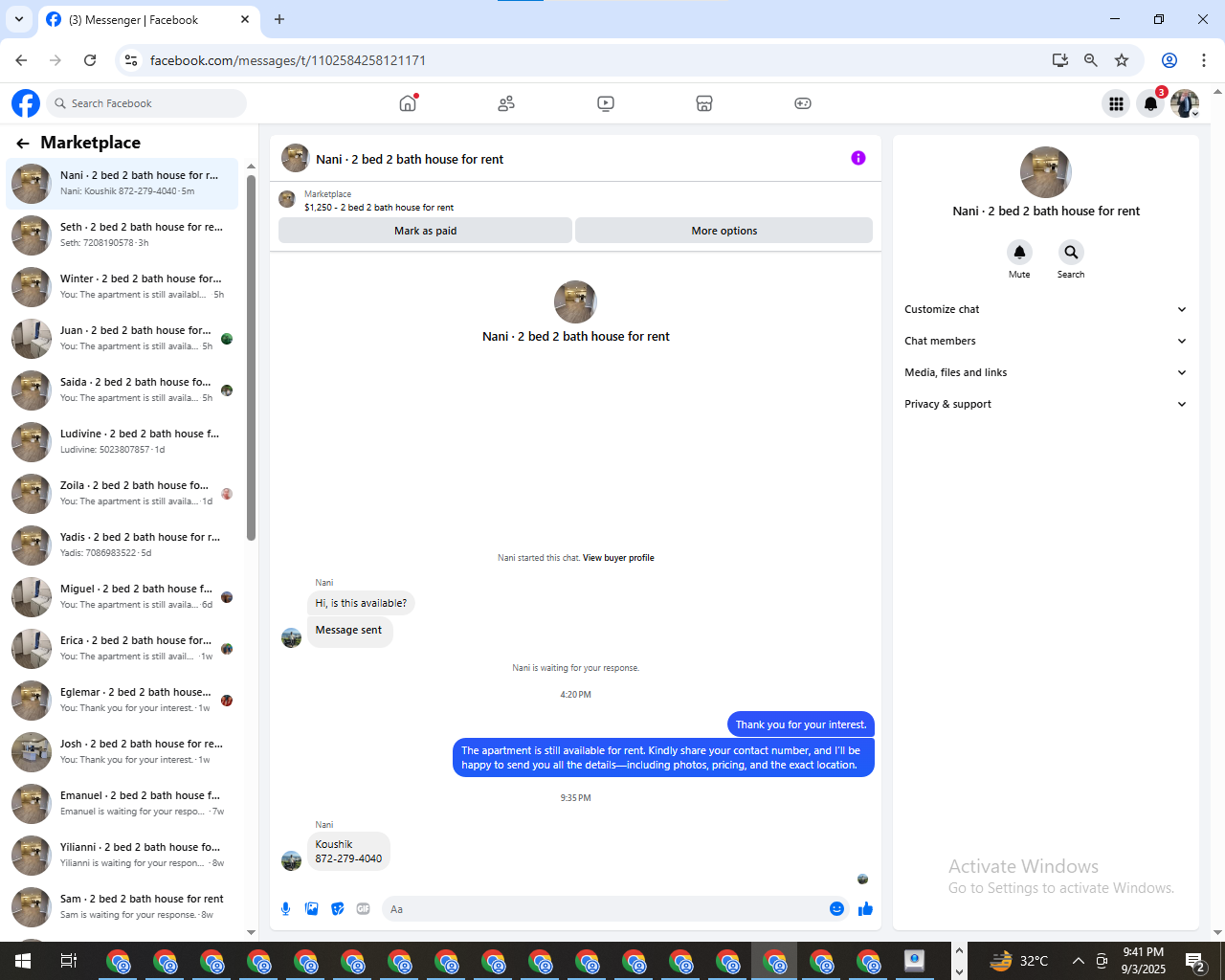Open Juan's 2 bed 2 bath chat
This screenshot has width=1225, height=980.
click(122, 338)
